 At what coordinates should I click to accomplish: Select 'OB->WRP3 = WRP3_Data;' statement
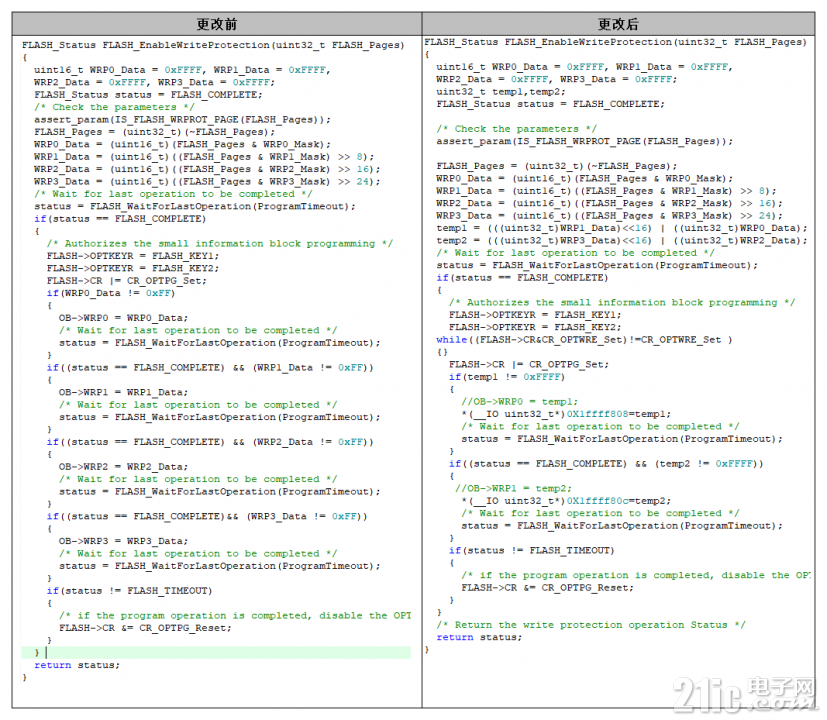click(x=123, y=541)
